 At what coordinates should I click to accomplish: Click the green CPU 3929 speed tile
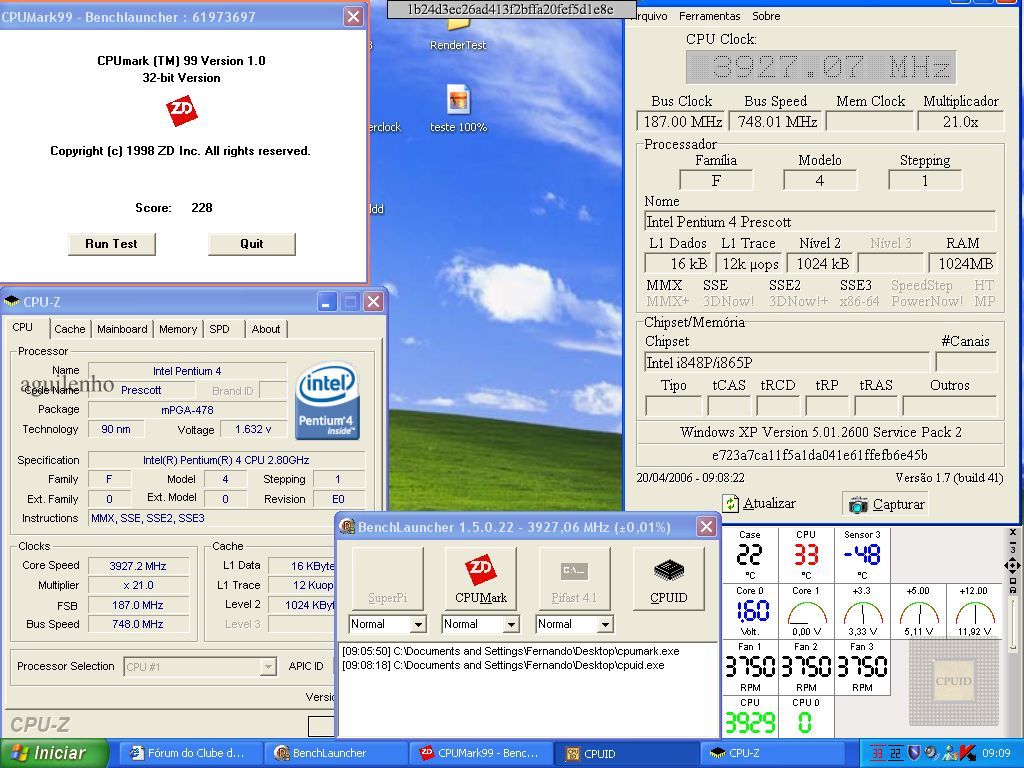[750, 717]
